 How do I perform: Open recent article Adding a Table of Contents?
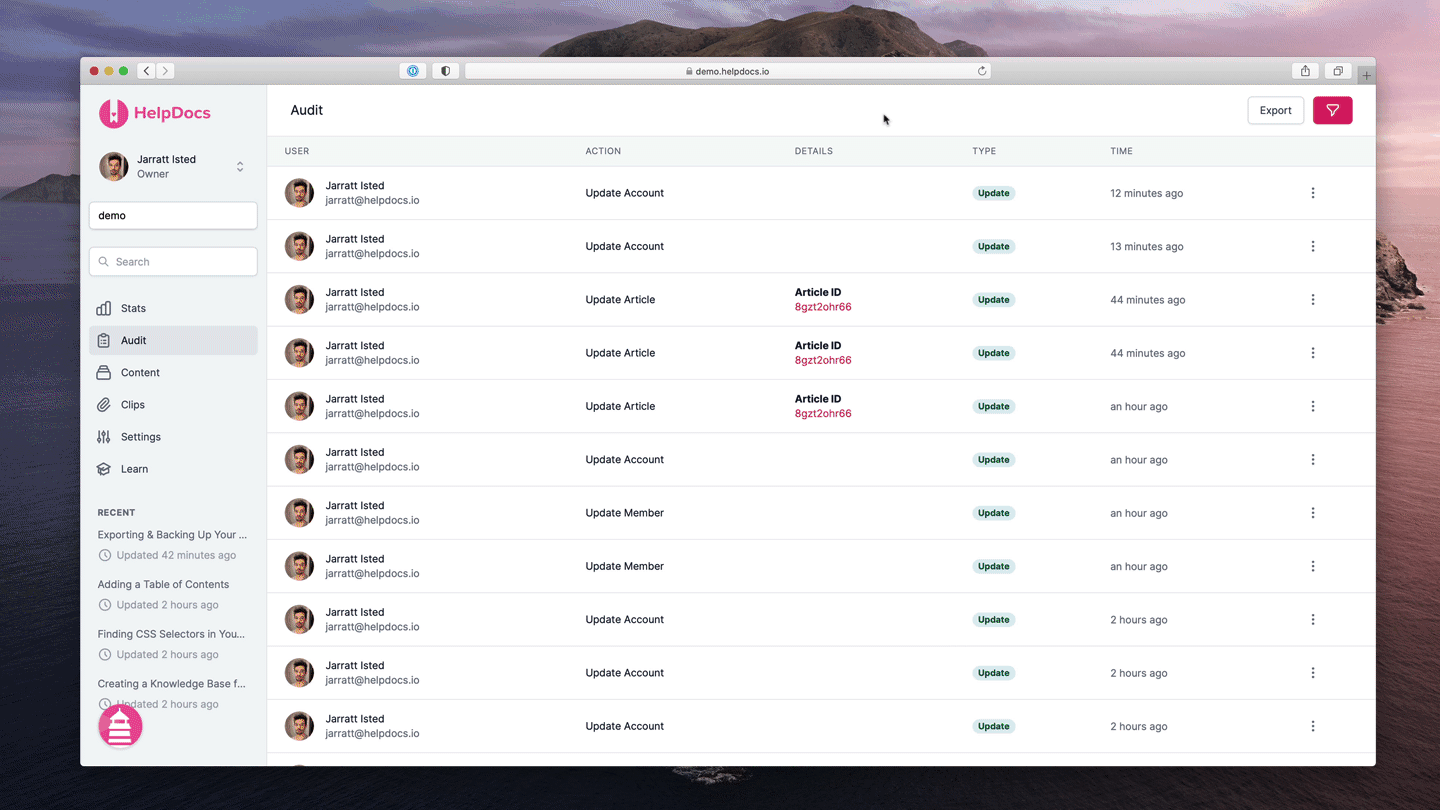[163, 584]
